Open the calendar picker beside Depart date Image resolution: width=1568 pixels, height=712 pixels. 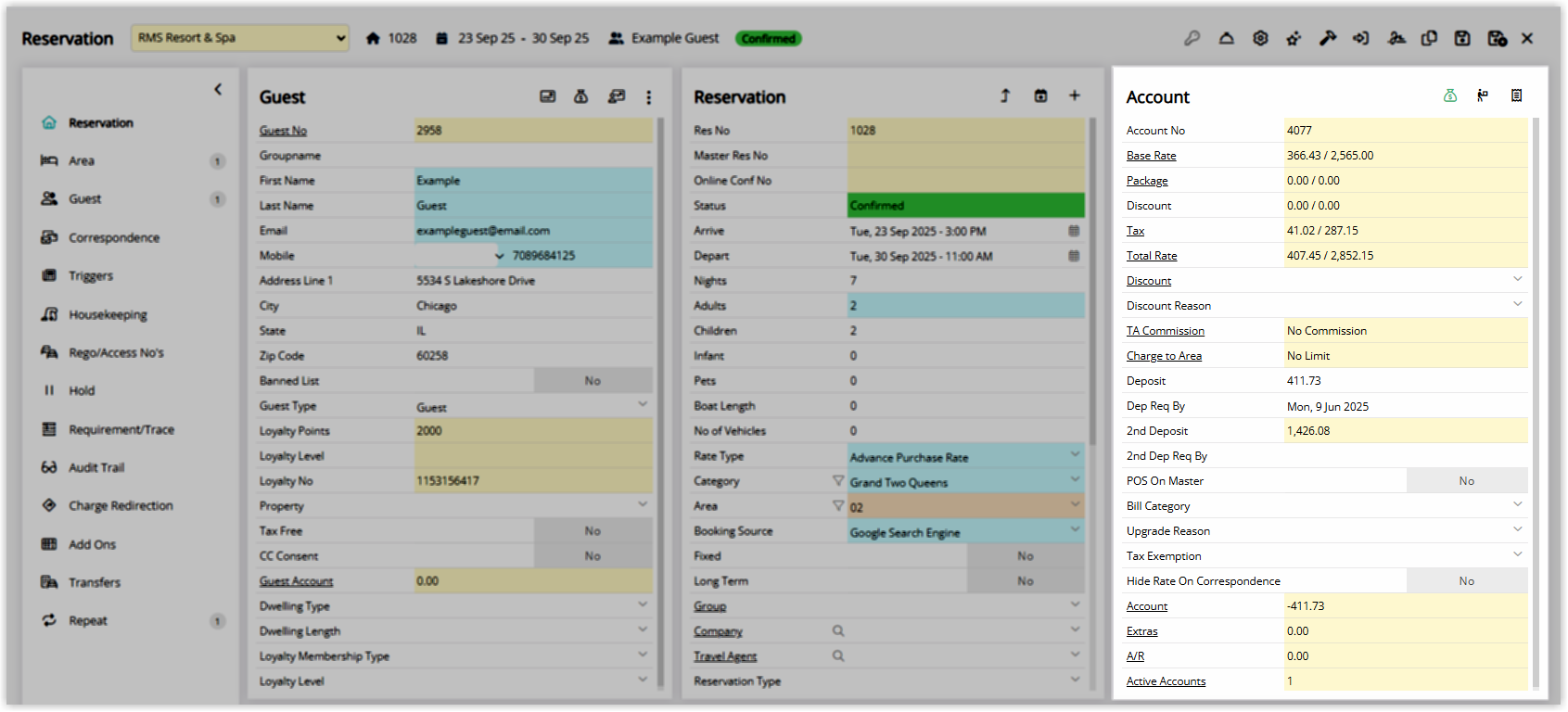coord(1074,256)
